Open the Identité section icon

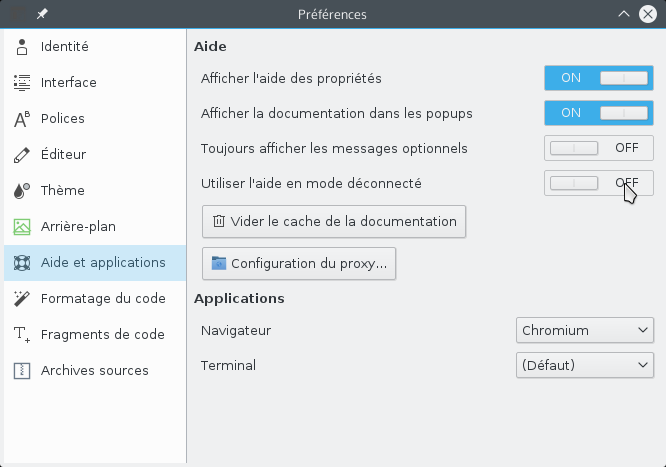pos(22,47)
